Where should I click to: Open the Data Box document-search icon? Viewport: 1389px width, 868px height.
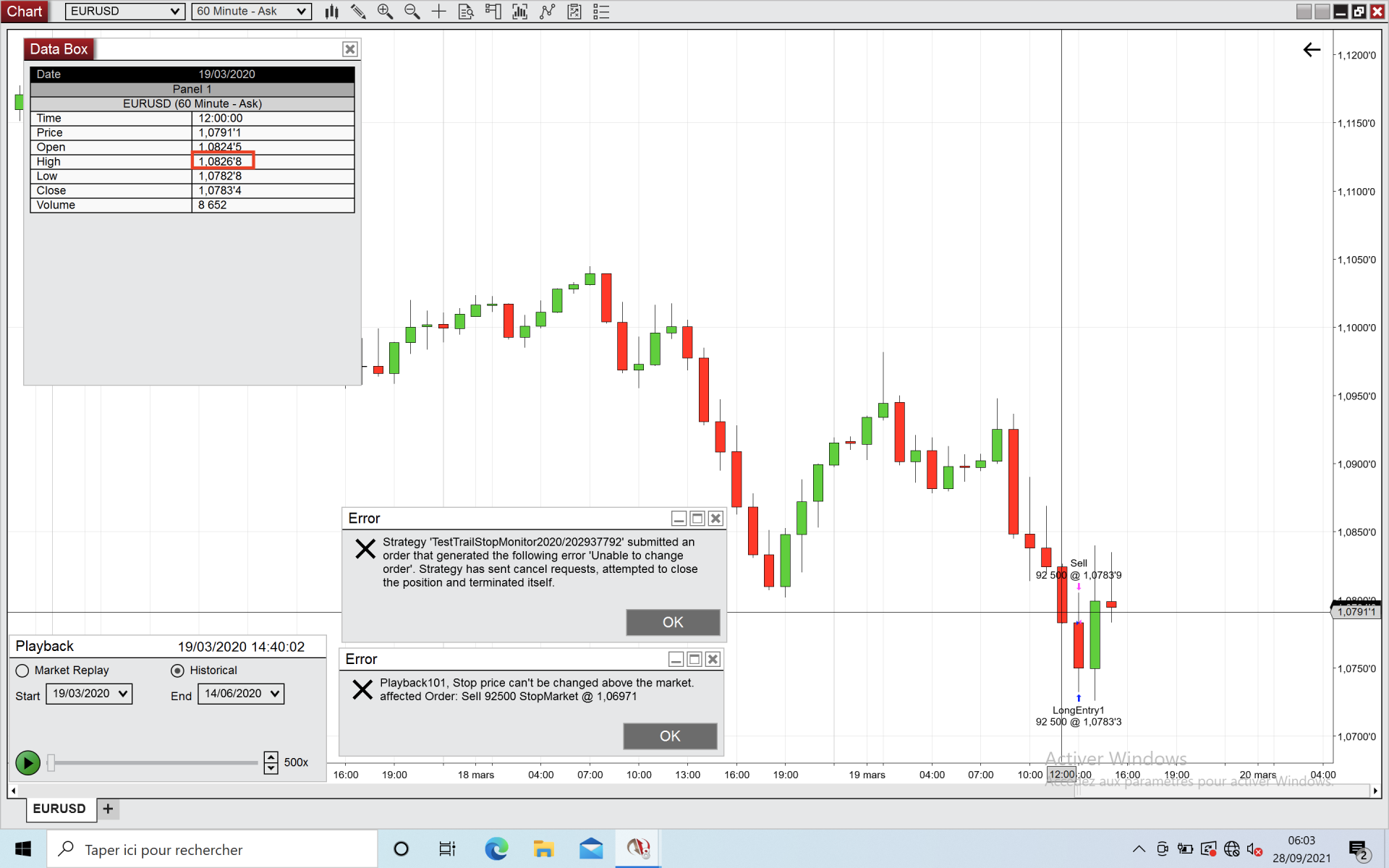click(x=466, y=12)
